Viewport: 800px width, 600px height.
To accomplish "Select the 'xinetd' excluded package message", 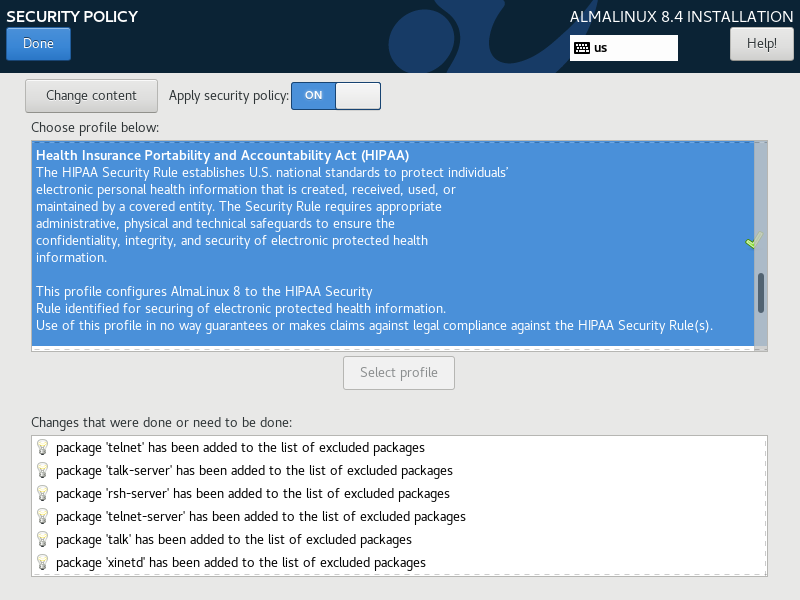I will (240, 563).
